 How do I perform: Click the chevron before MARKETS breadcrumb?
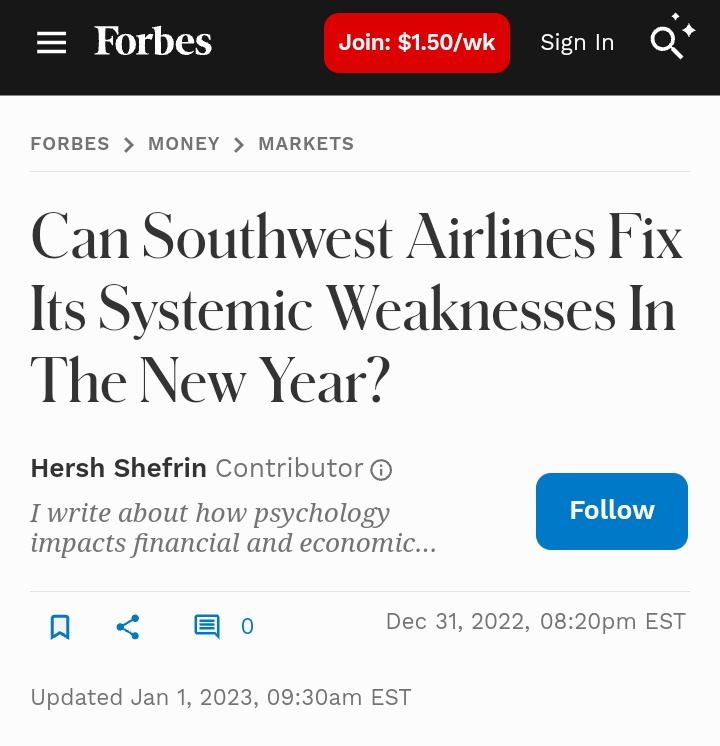coord(239,145)
